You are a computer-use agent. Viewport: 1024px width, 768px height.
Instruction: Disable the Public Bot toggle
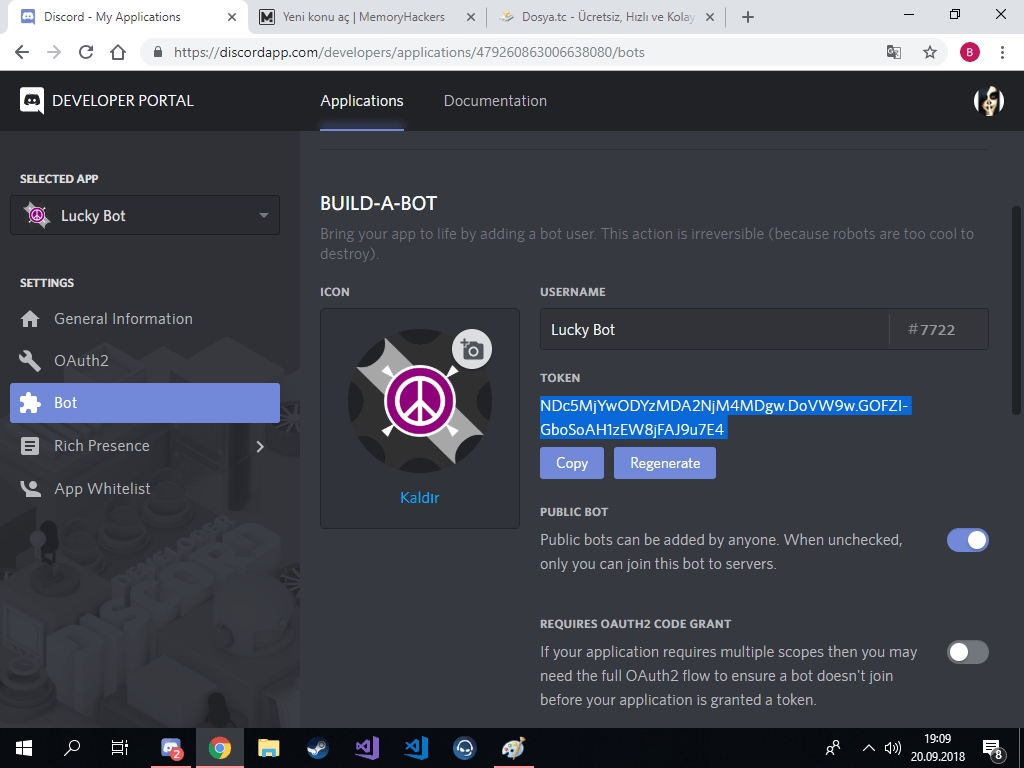click(x=967, y=540)
